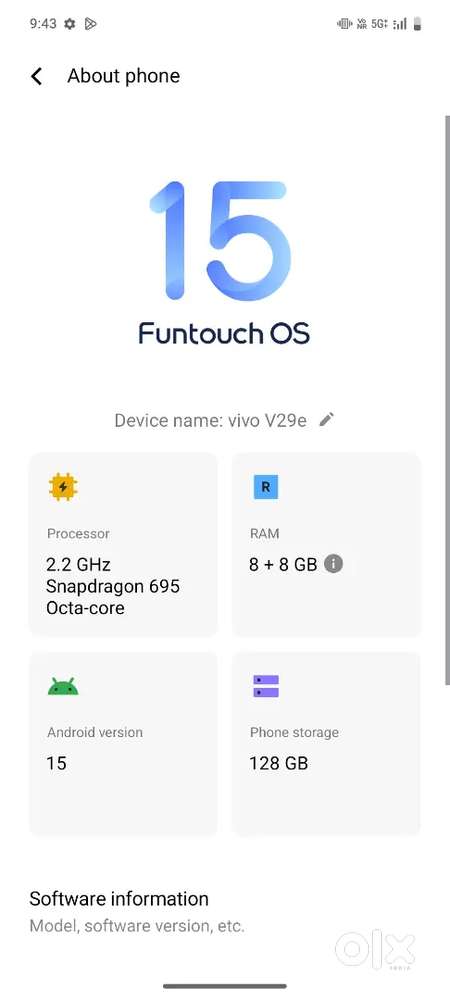Select the Android version card
Screen dimensions: 450x1000
tap(123, 743)
